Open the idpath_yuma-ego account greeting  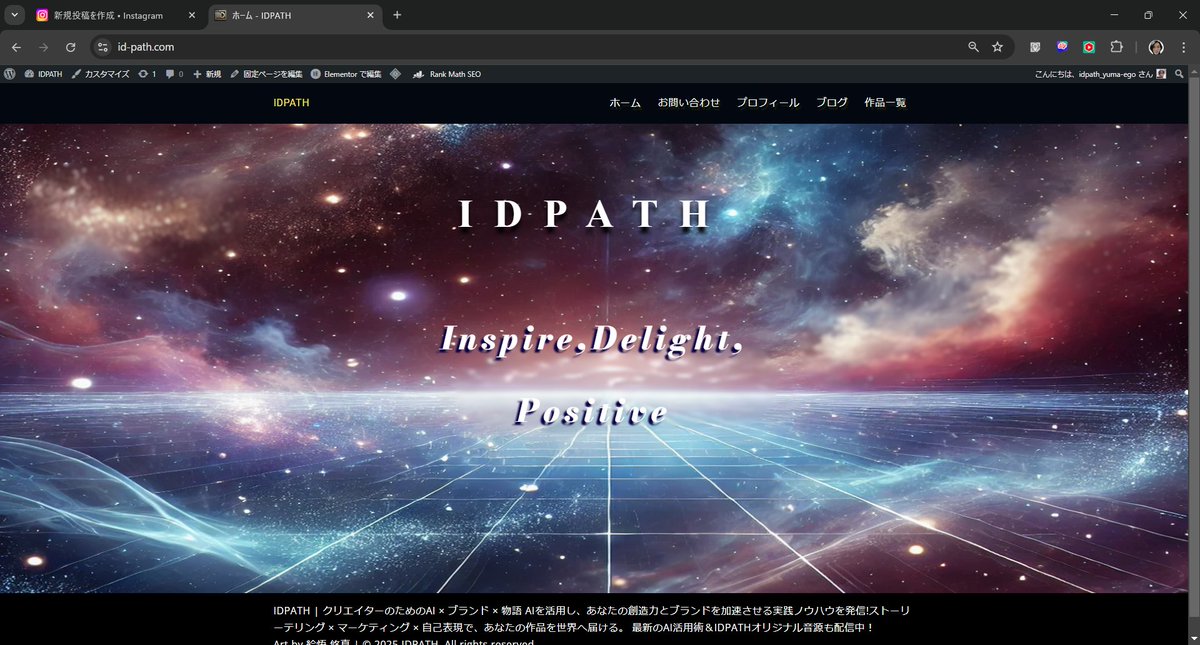[1100, 74]
